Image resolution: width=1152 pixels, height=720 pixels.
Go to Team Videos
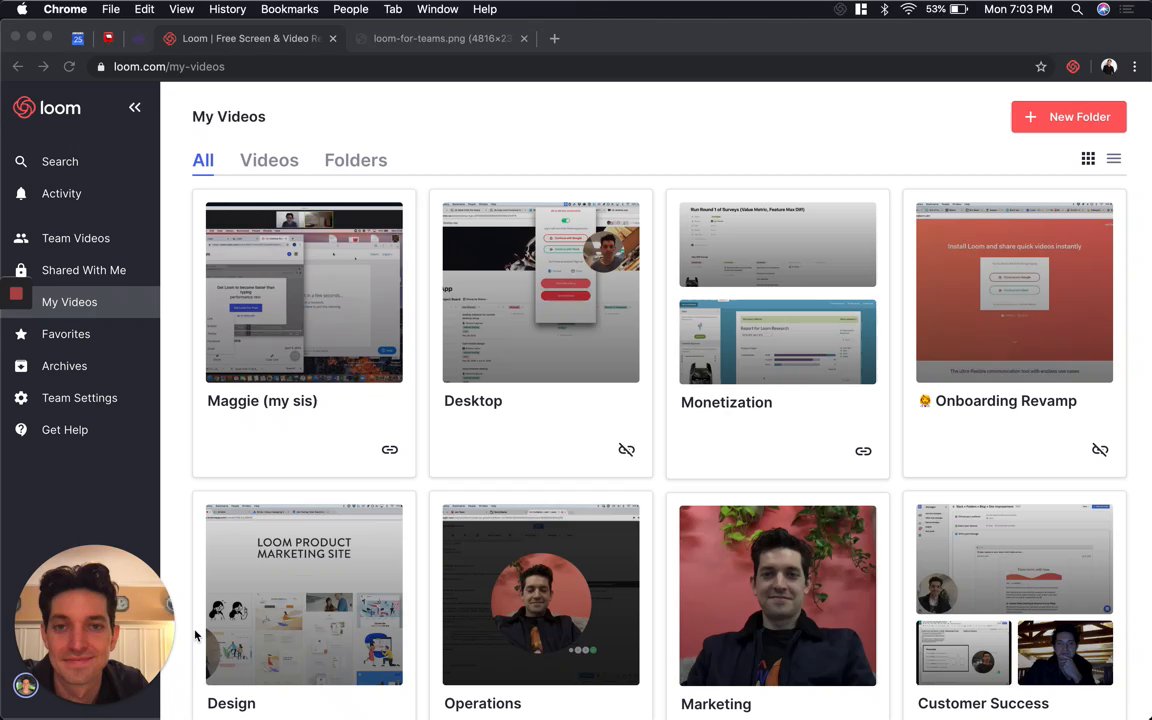click(75, 238)
